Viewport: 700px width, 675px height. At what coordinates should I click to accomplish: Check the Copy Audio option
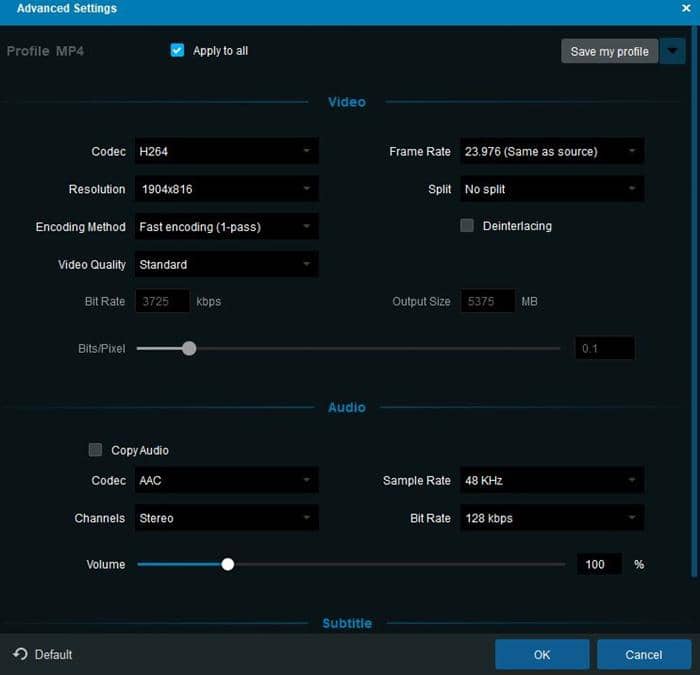click(96, 450)
